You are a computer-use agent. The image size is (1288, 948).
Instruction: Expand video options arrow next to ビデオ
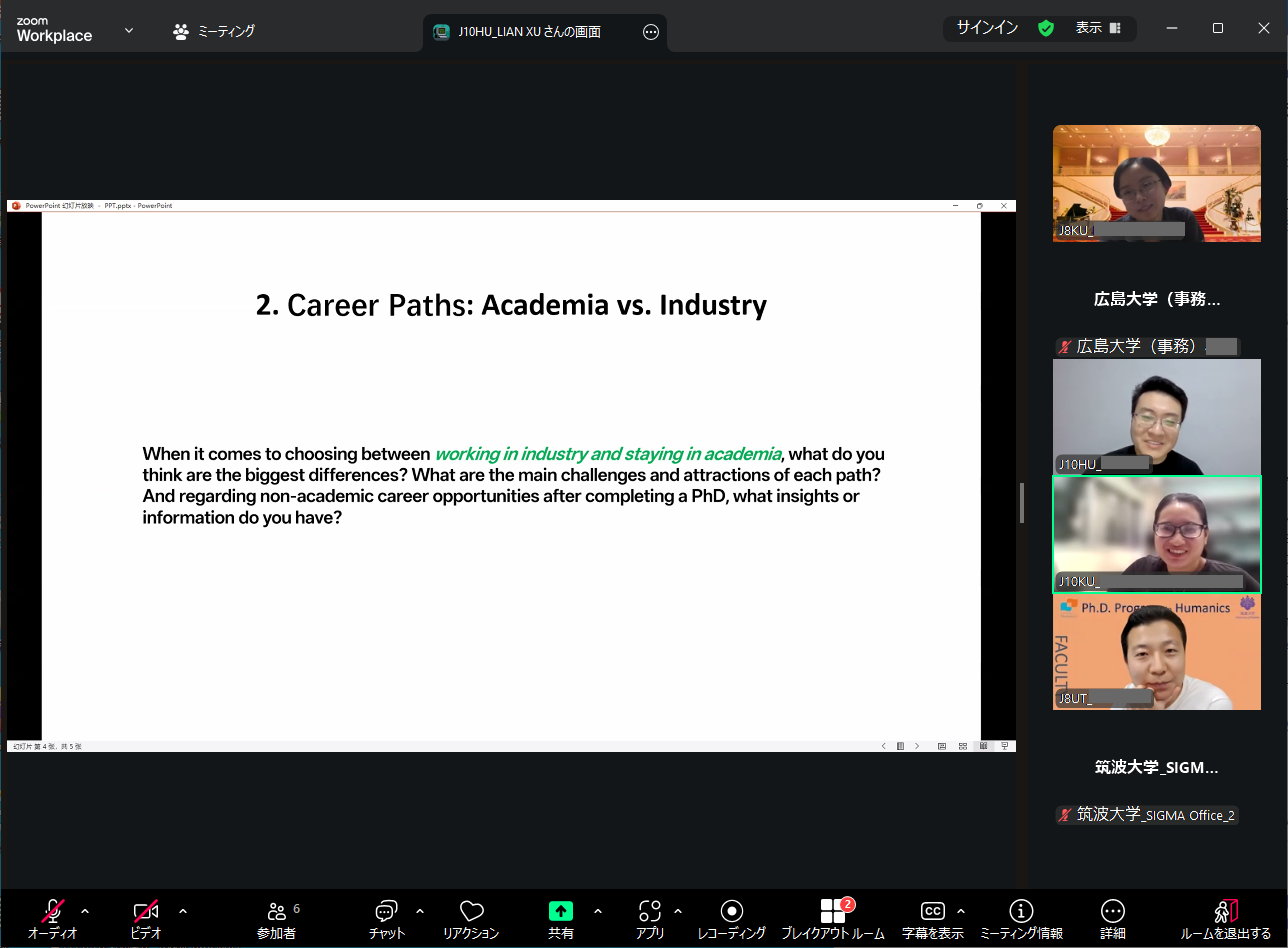tap(183, 911)
